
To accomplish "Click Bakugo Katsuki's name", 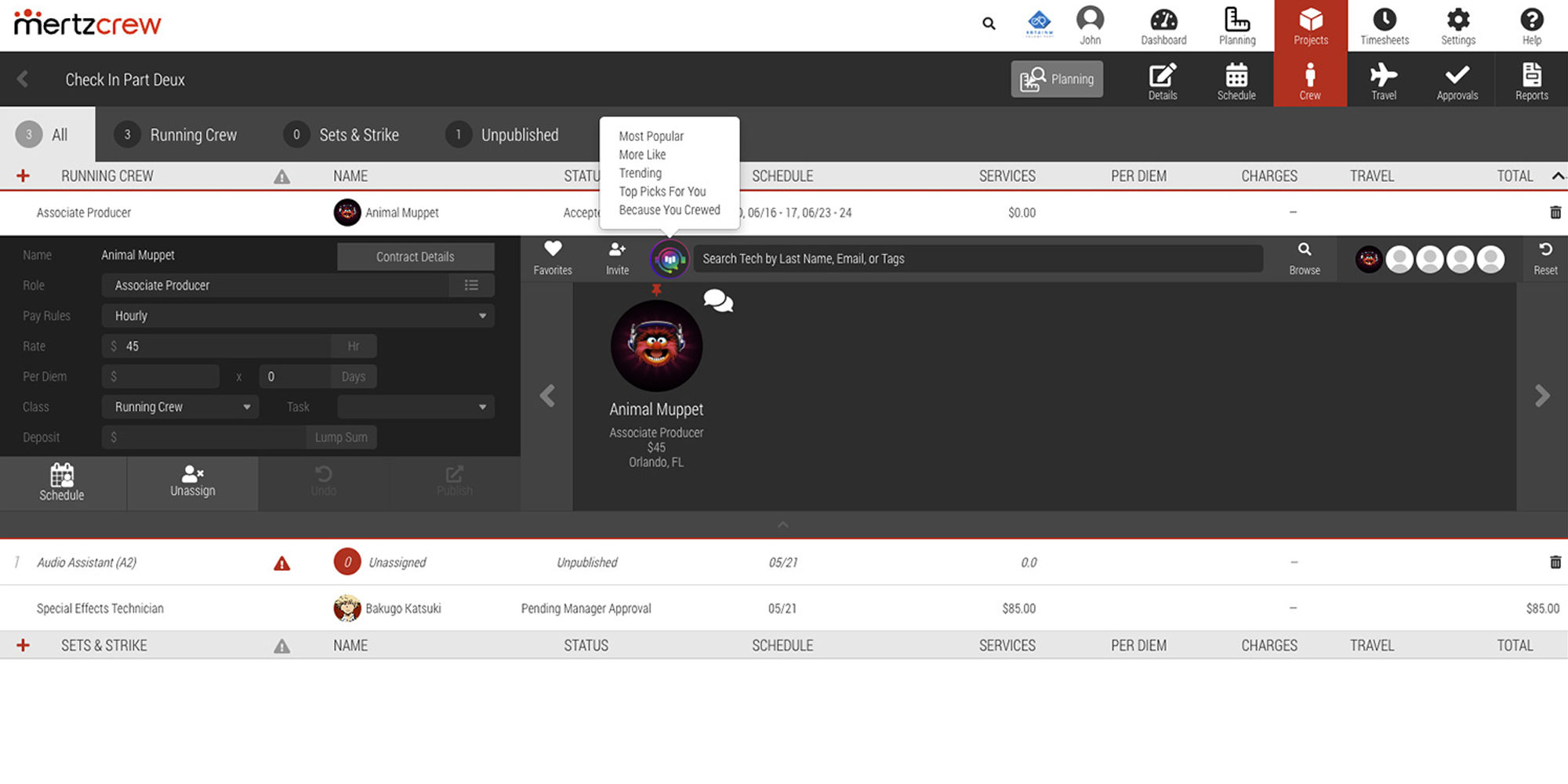I will pyautogui.click(x=403, y=608).
